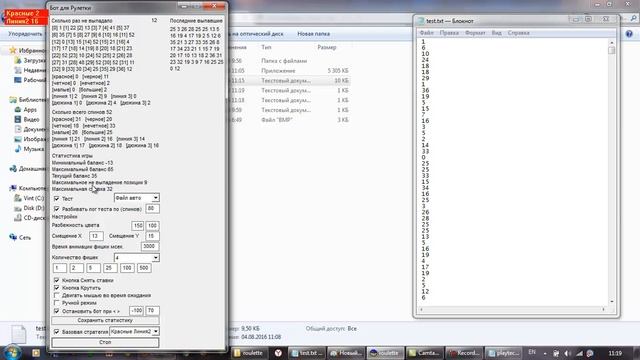Click the first Разбежность цвета field 150
This screenshot has width=640, height=360.
[x=138, y=226]
